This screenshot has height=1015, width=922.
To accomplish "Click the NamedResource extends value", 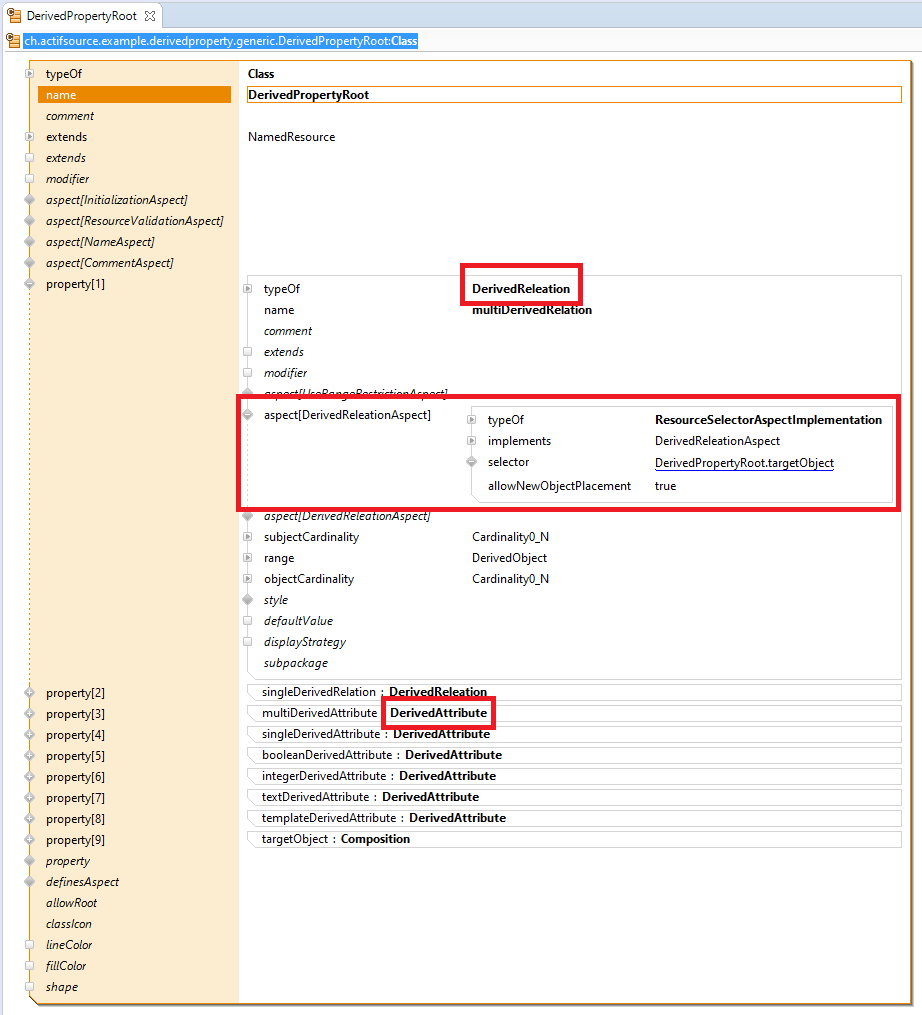I will pyautogui.click(x=291, y=137).
